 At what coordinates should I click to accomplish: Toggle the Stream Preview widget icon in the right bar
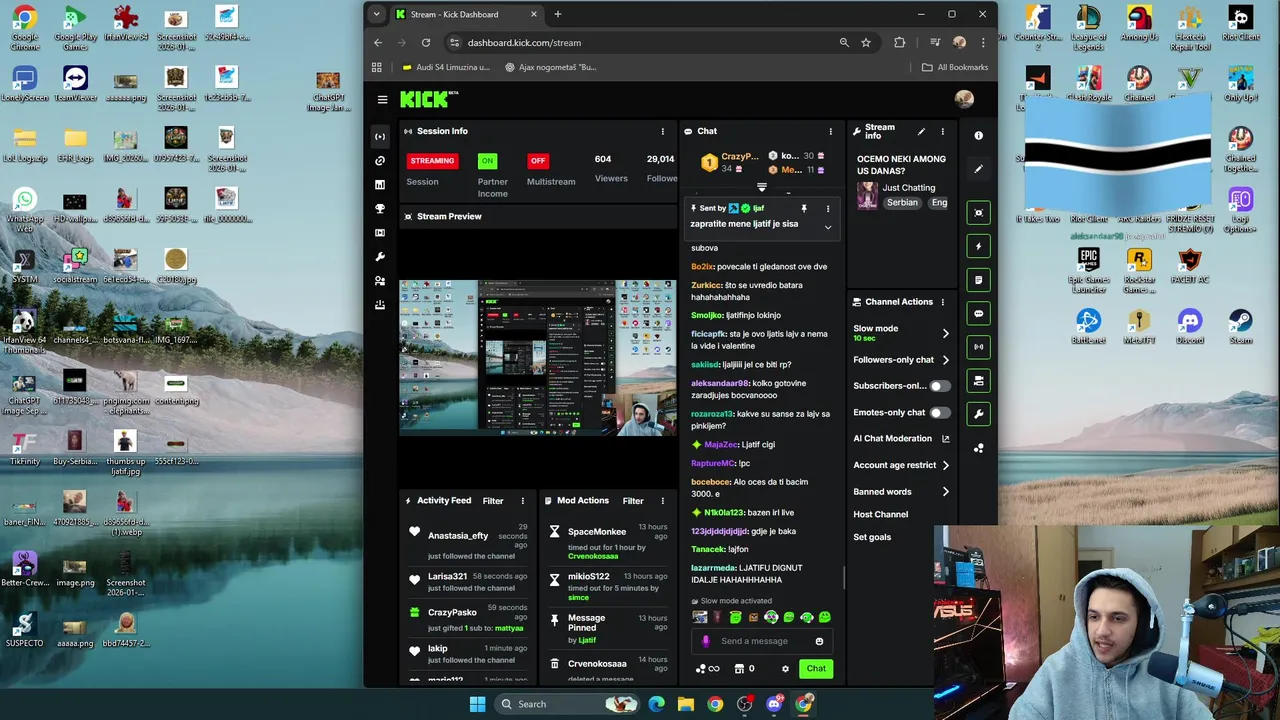coord(978,212)
